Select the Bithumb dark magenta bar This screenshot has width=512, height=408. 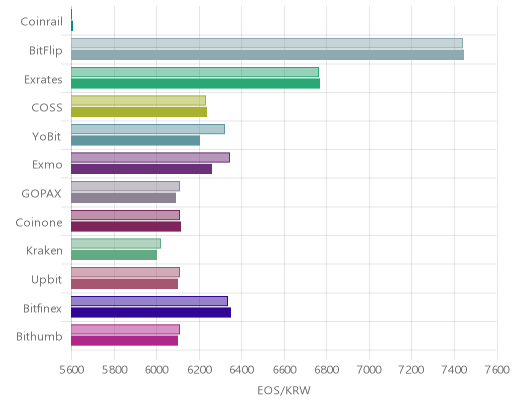pos(124,341)
